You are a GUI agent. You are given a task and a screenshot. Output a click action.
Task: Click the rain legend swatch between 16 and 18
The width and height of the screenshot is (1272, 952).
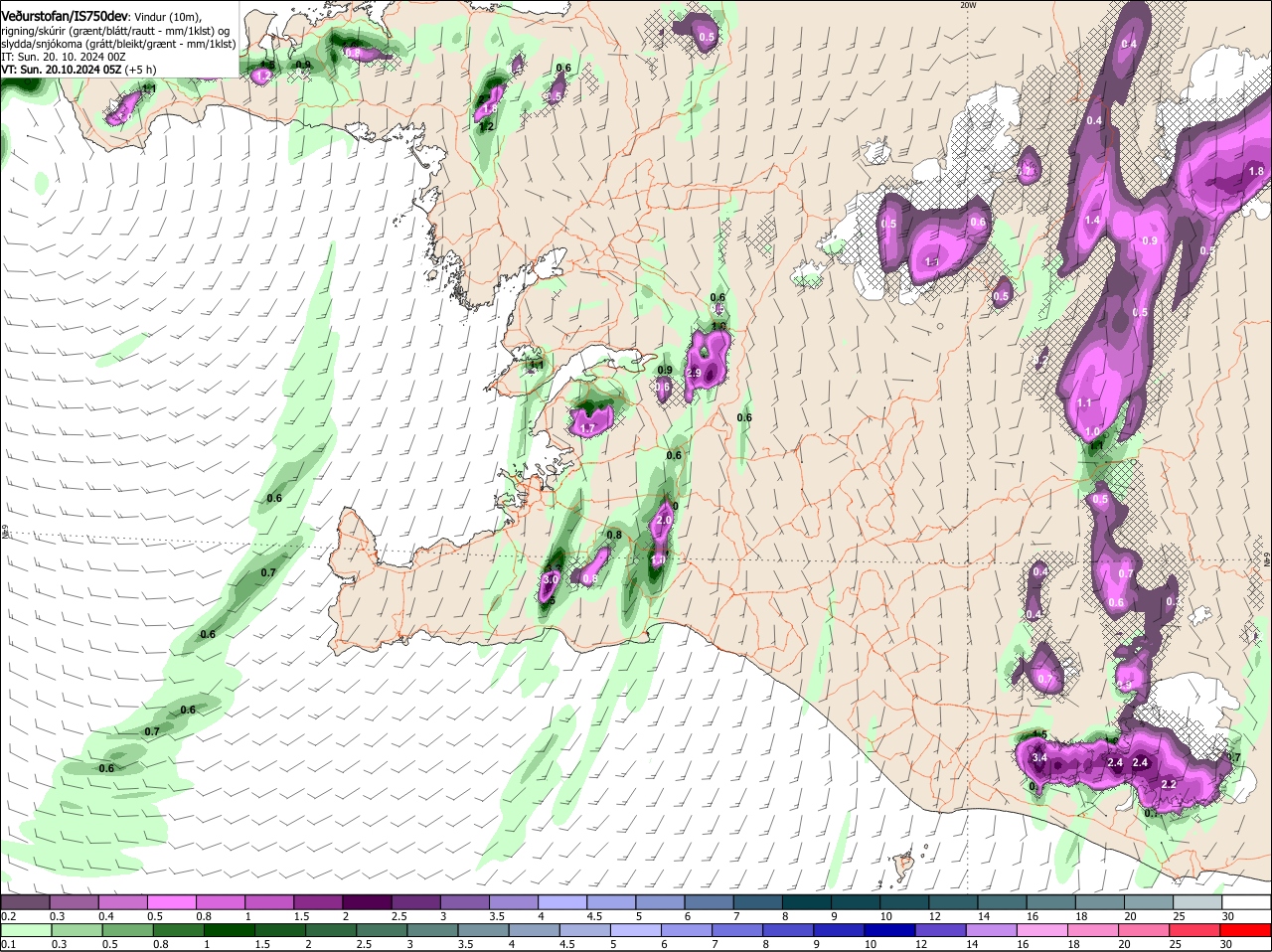coord(1043,930)
